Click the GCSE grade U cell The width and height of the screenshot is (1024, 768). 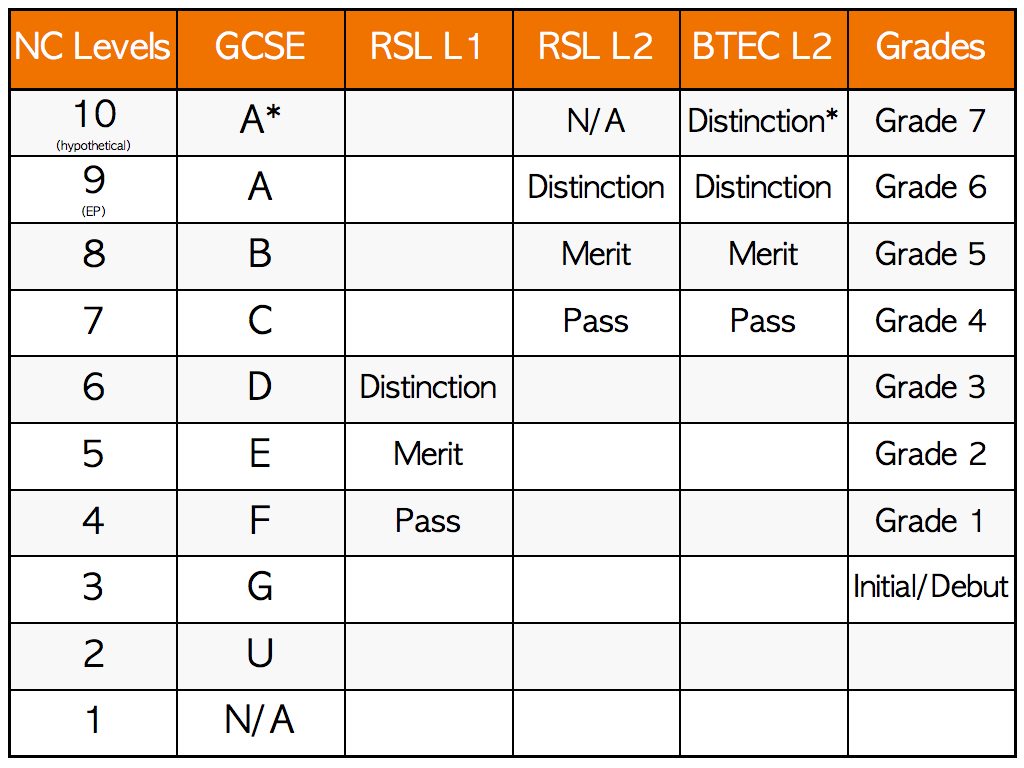click(x=261, y=656)
